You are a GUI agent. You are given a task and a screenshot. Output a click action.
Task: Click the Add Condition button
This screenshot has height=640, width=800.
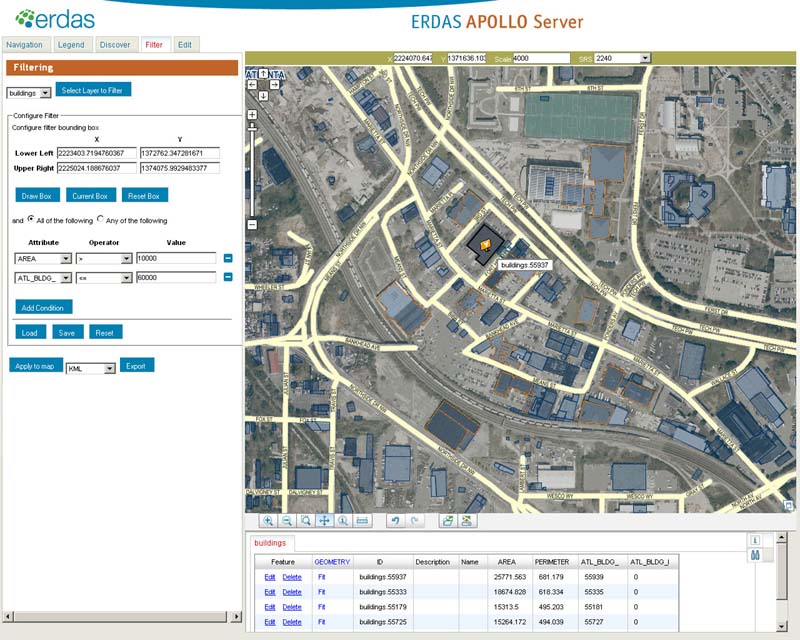[44, 307]
